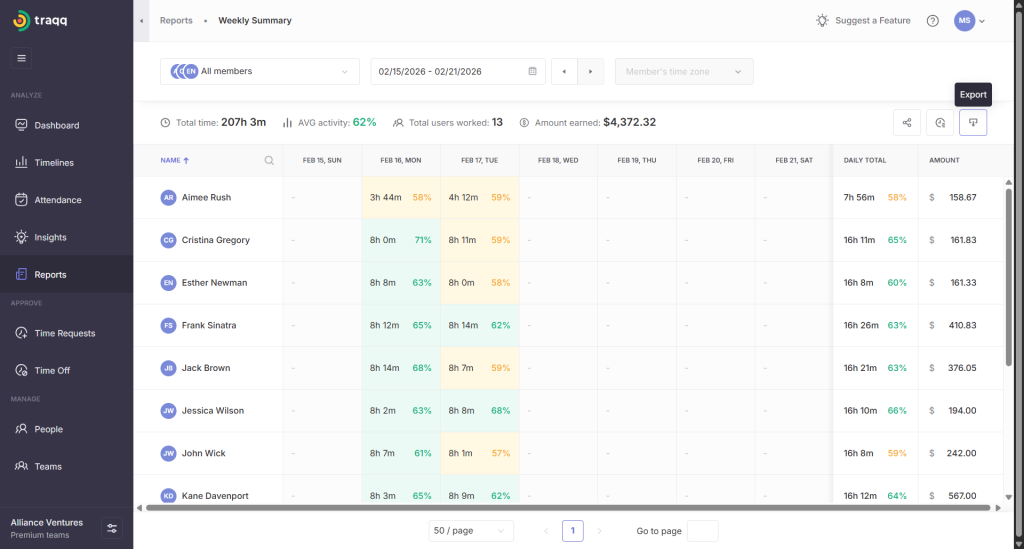The height and width of the screenshot is (549, 1024).
Task: Click the hamburger menu icon in sidebar
Action: point(22,57)
